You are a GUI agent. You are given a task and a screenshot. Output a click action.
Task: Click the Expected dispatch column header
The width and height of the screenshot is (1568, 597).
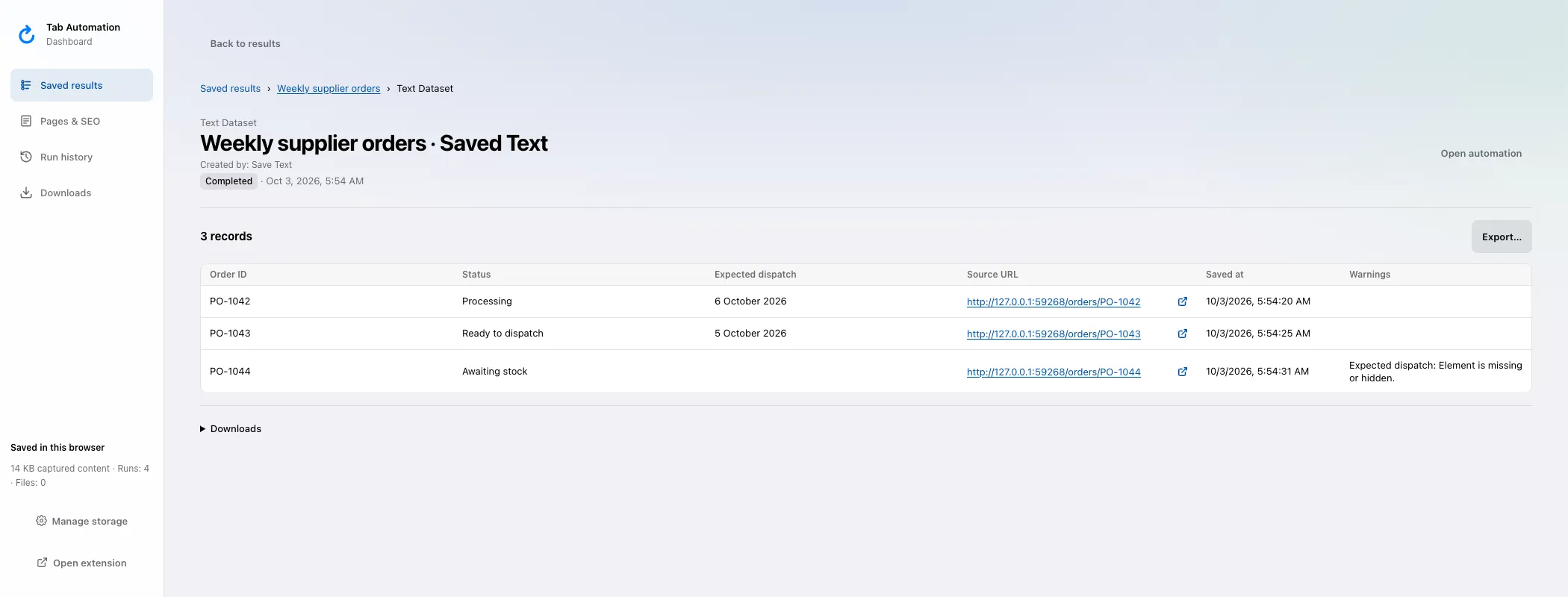tap(755, 275)
